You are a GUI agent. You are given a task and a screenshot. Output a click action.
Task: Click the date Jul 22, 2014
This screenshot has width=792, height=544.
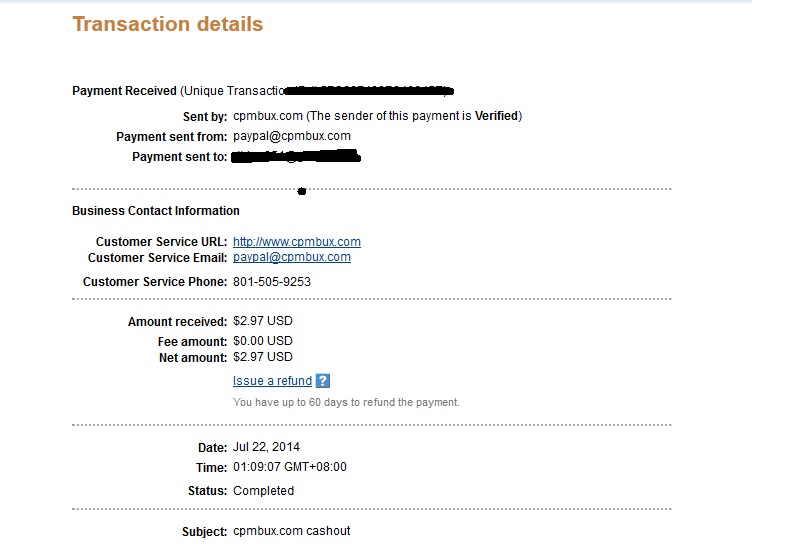266,447
